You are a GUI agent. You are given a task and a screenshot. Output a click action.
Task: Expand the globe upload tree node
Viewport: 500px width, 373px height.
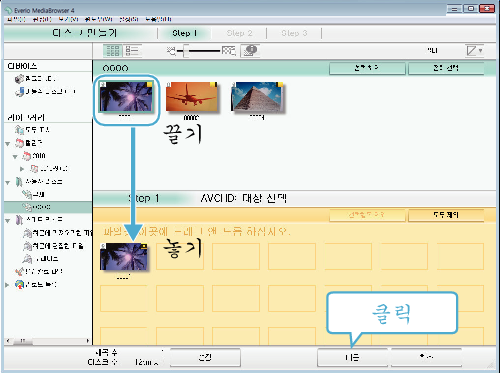click(7, 285)
